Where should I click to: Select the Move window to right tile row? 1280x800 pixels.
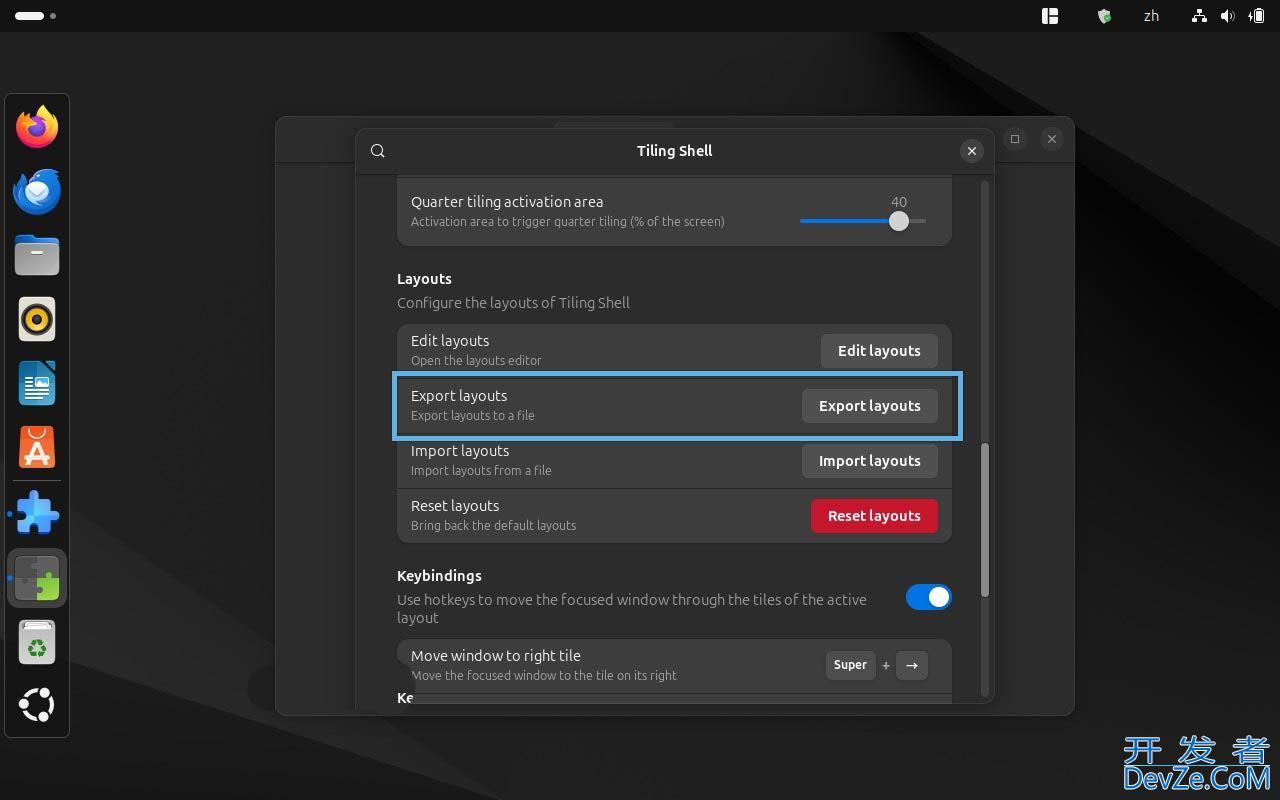point(674,666)
